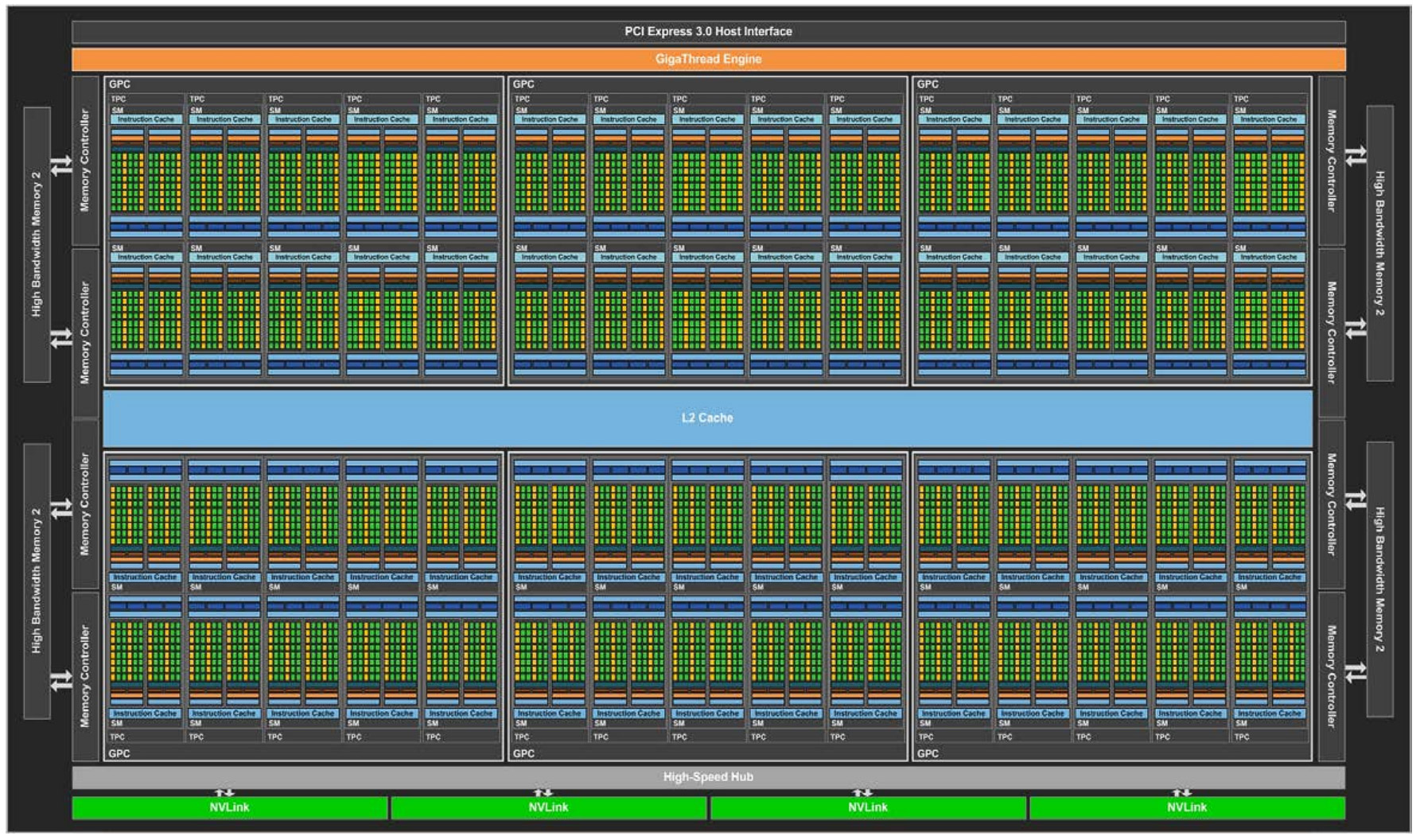Click the bottommost double-arrow icon on the right edge
The image size is (1420, 840).
tap(1356, 673)
